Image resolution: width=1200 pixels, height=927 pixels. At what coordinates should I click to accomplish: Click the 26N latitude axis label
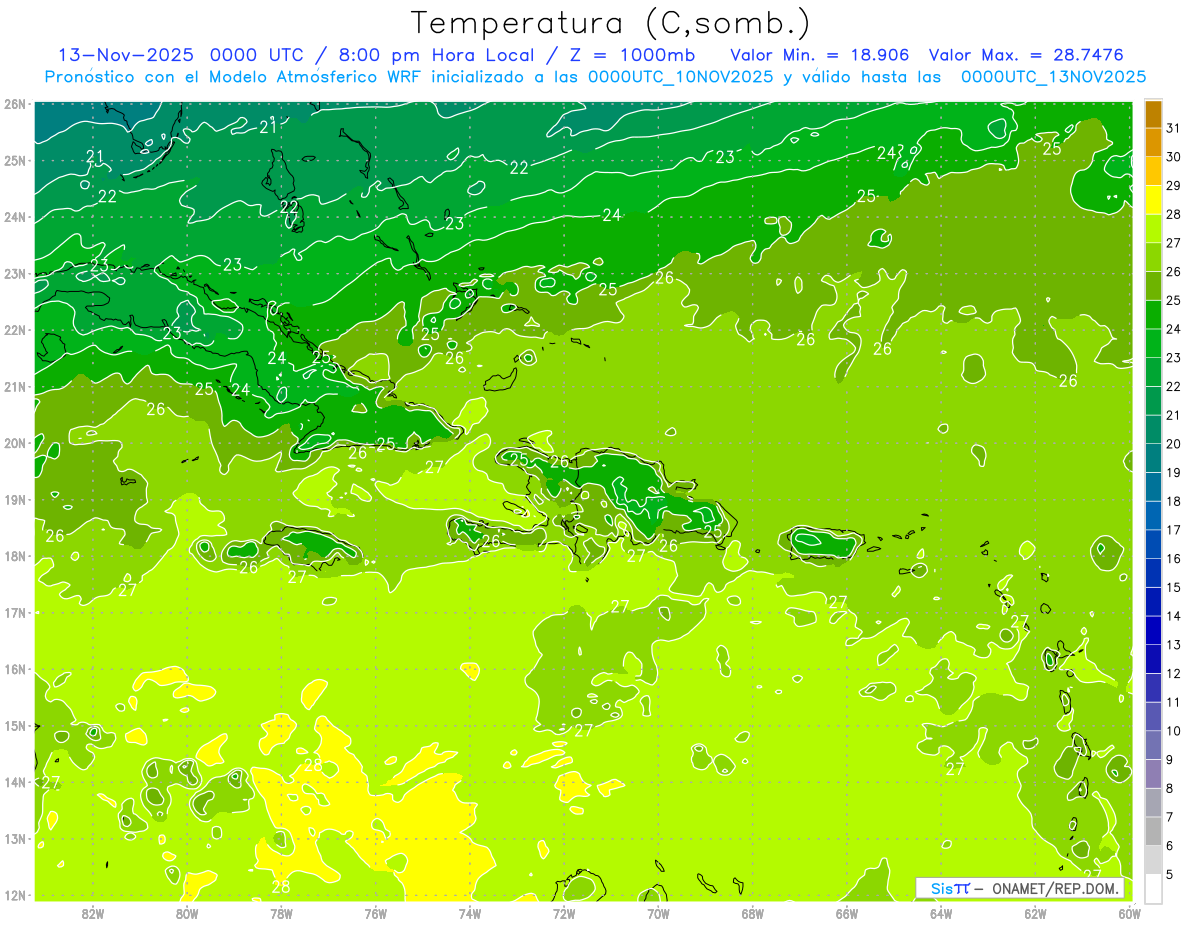pyautogui.click(x=14, y=104)
